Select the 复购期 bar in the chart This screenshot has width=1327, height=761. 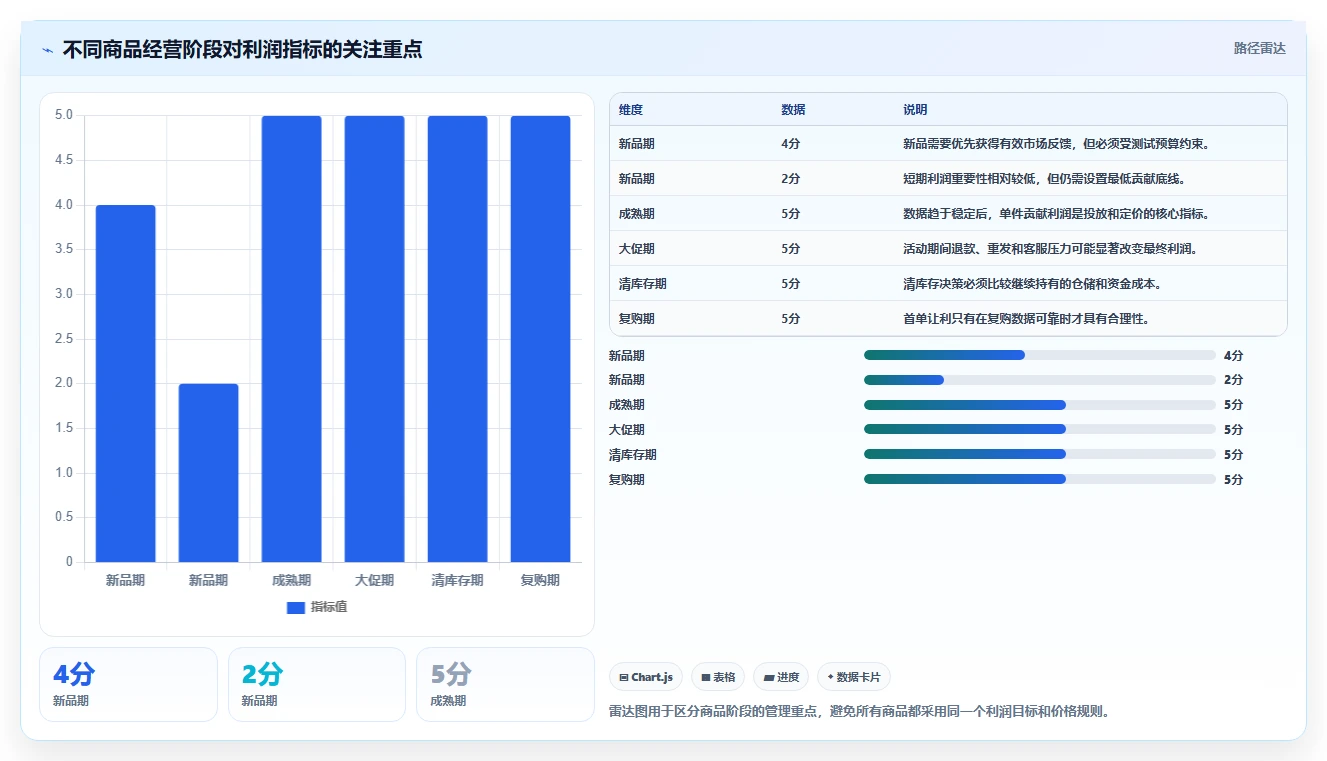coord(540,339)
